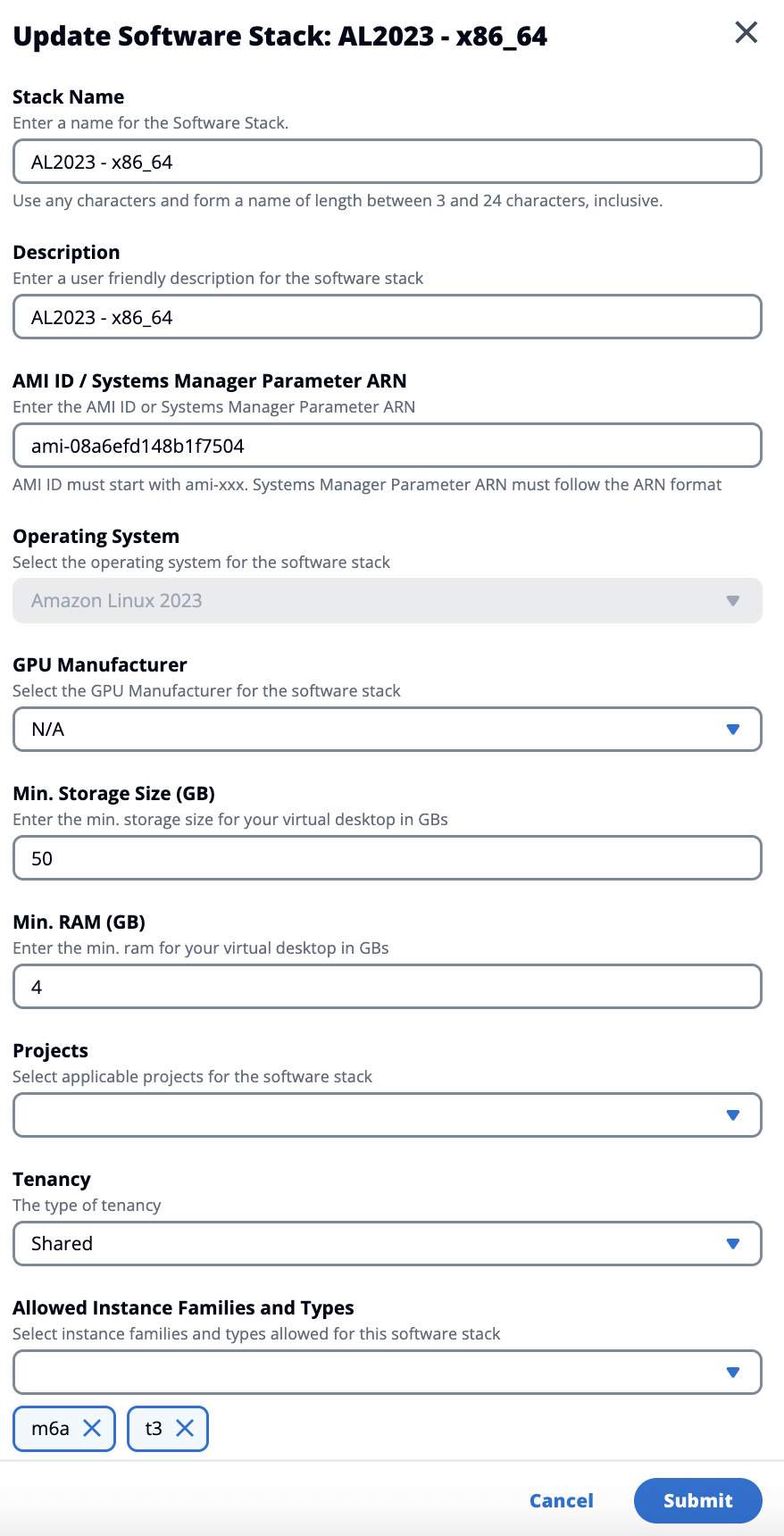The width and height of the screenshot is (784, 1536).
Task: Focus the Stack Name input field
Action: click(387, 162)
